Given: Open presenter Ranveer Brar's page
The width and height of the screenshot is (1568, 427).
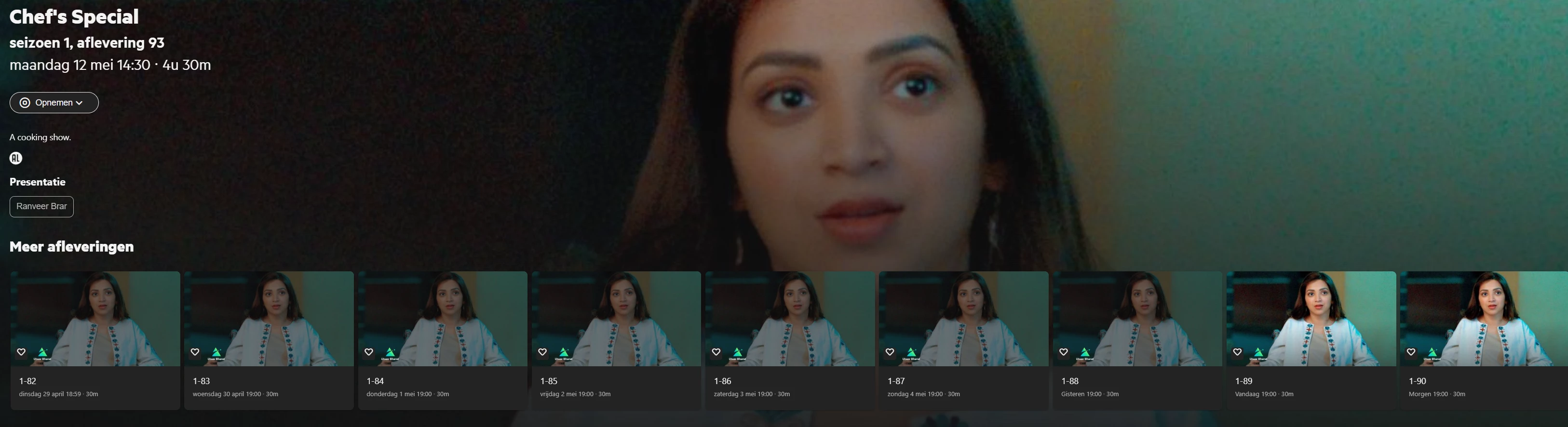Looking at the screenshot, I should pyautogui.click(x=41, y=207).
